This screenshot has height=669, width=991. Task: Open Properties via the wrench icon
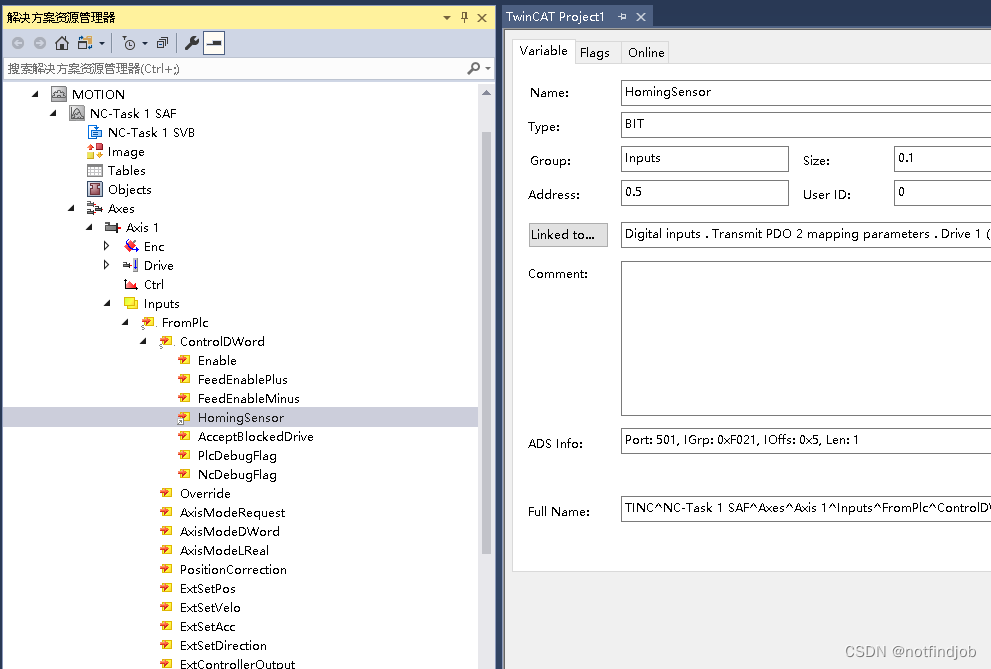tap(192, 43)
